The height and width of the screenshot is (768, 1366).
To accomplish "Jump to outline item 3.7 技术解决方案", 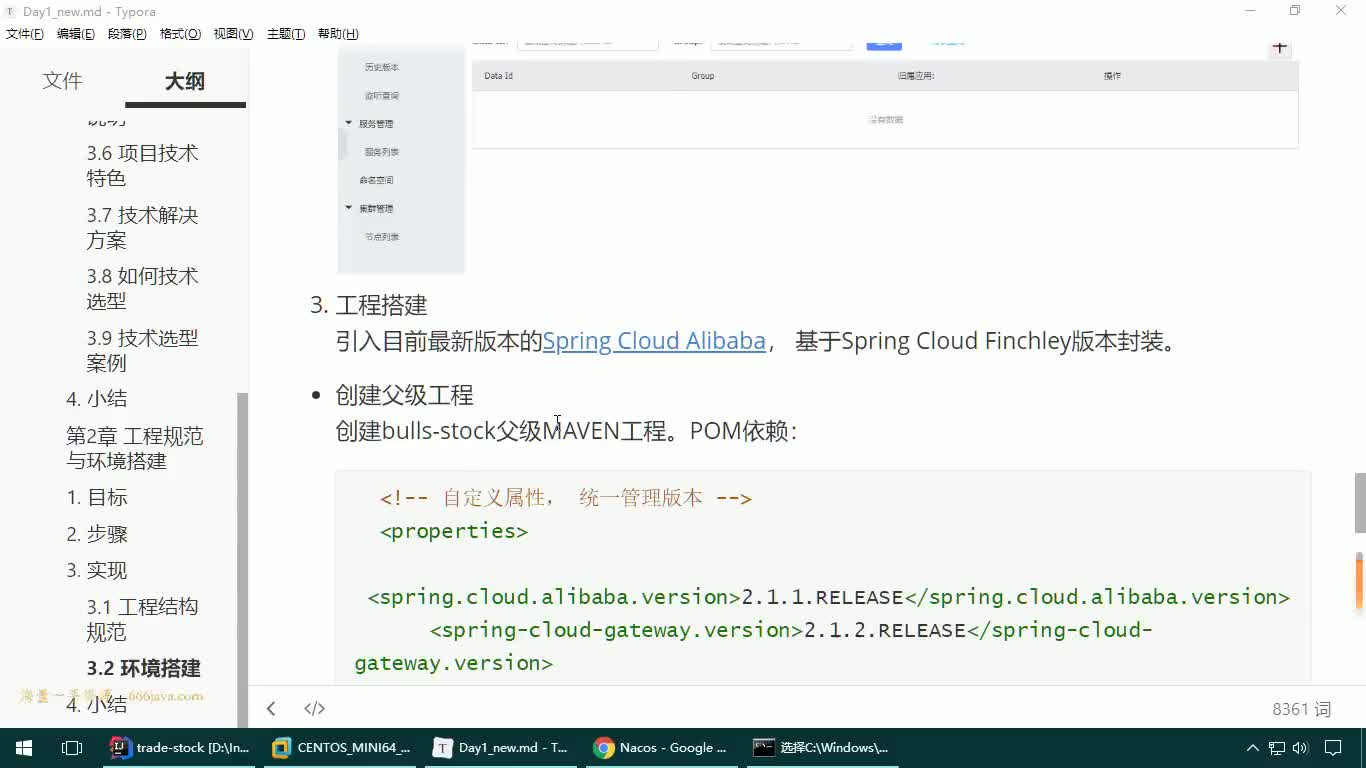I will pyautogui.click(x=142, y=227).
